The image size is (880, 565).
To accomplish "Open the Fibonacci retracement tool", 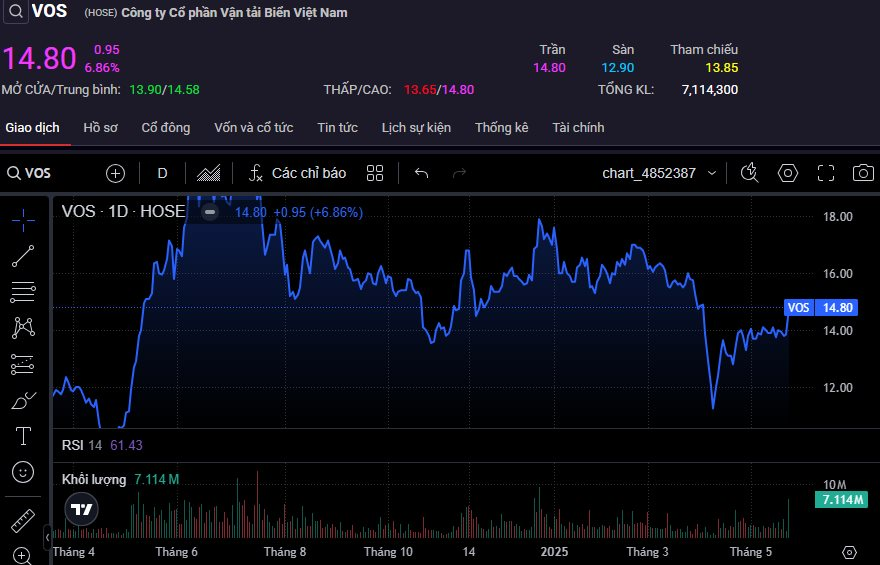I will coord(23,292).
